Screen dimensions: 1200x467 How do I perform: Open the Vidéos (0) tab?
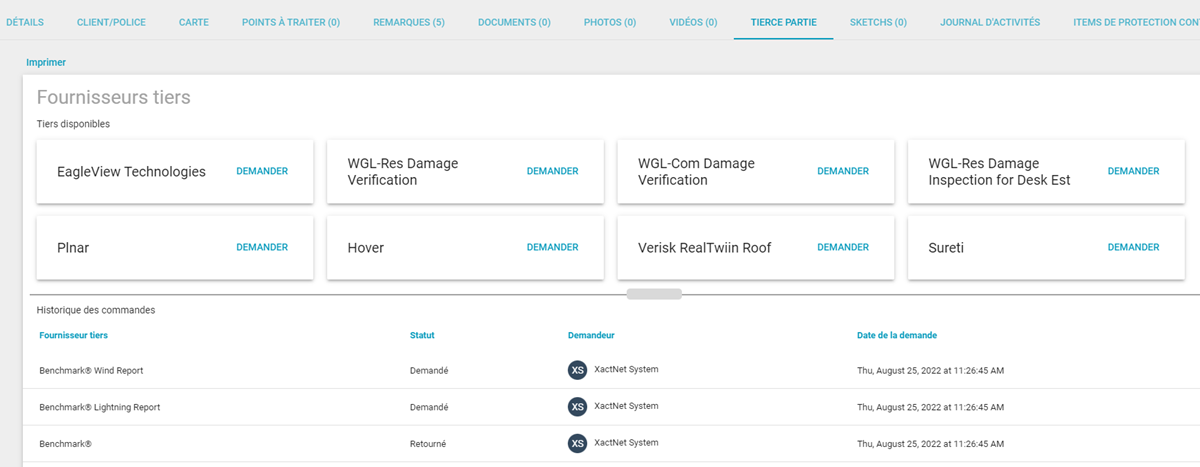pyautogui.click(x=693, y=21)
